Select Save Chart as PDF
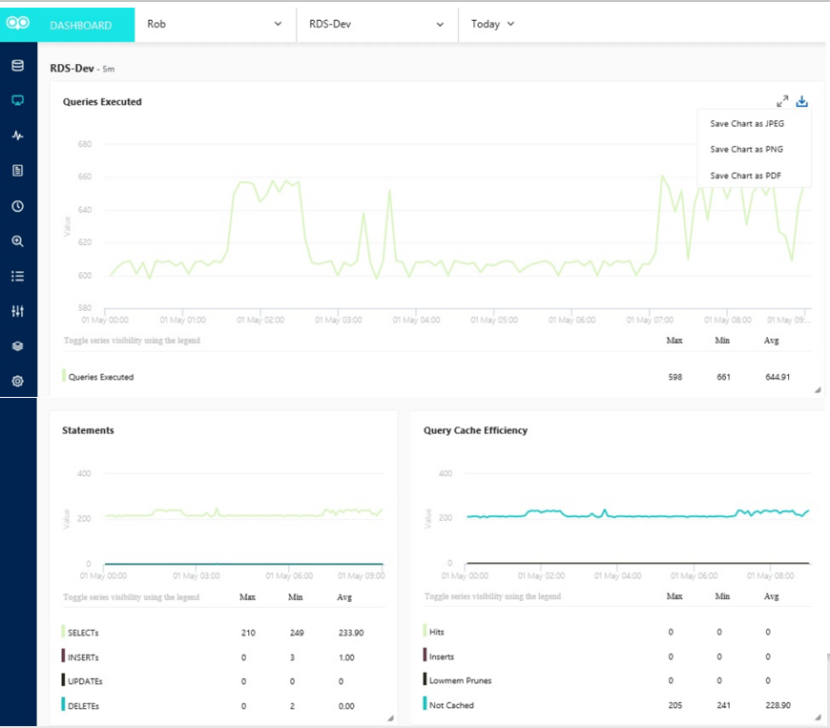 tap(745, 176)
